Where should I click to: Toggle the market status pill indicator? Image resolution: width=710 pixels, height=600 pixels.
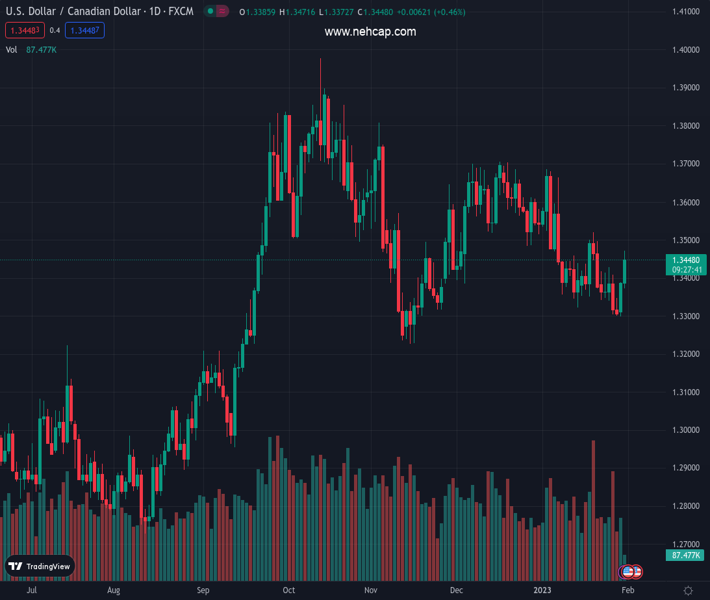215,12
